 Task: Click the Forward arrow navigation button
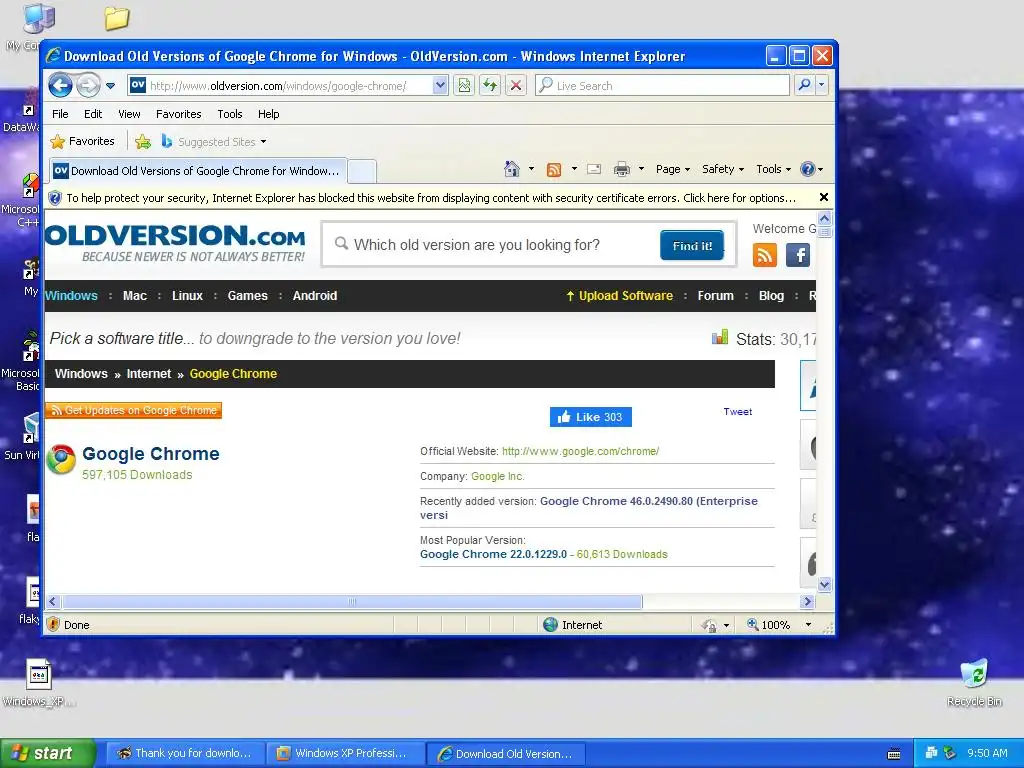tap(88, 86)
